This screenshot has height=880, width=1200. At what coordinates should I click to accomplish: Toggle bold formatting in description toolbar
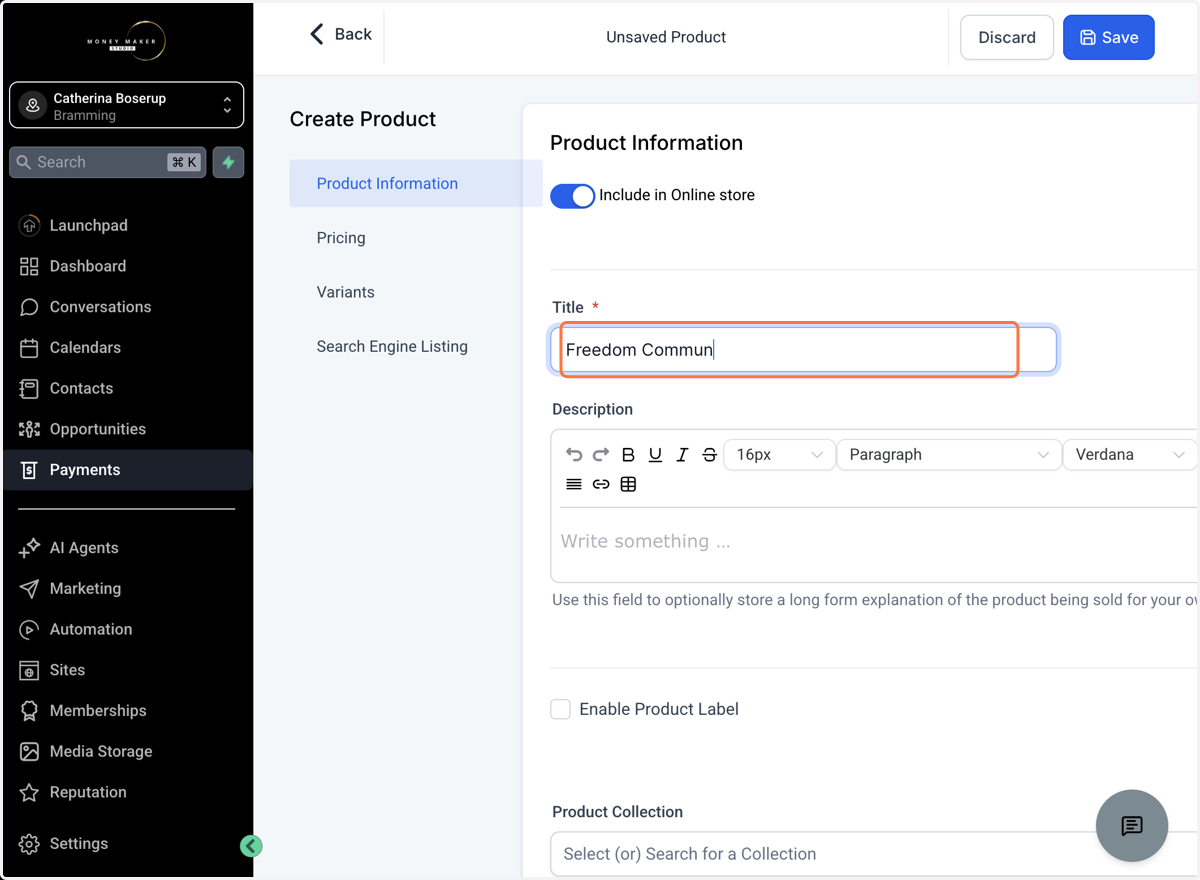point(628,454)
